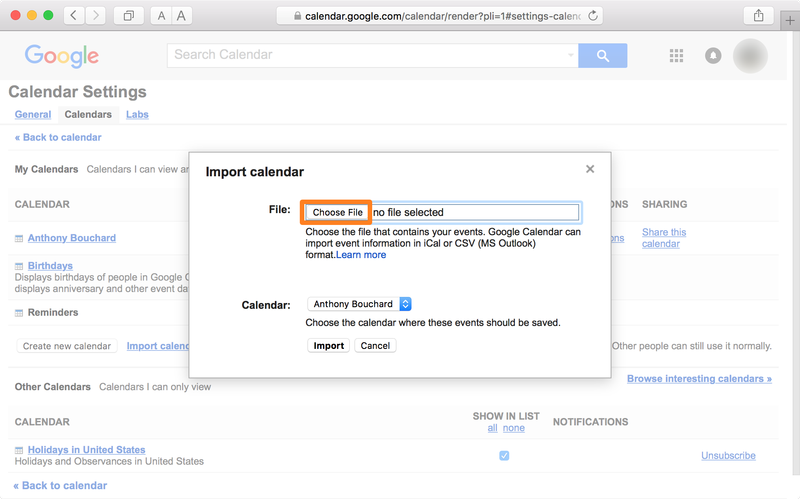Open Safari's tab overview icon
Image resolution: width=800 pixels, height=499 pixels.
(x=129, y=16)
